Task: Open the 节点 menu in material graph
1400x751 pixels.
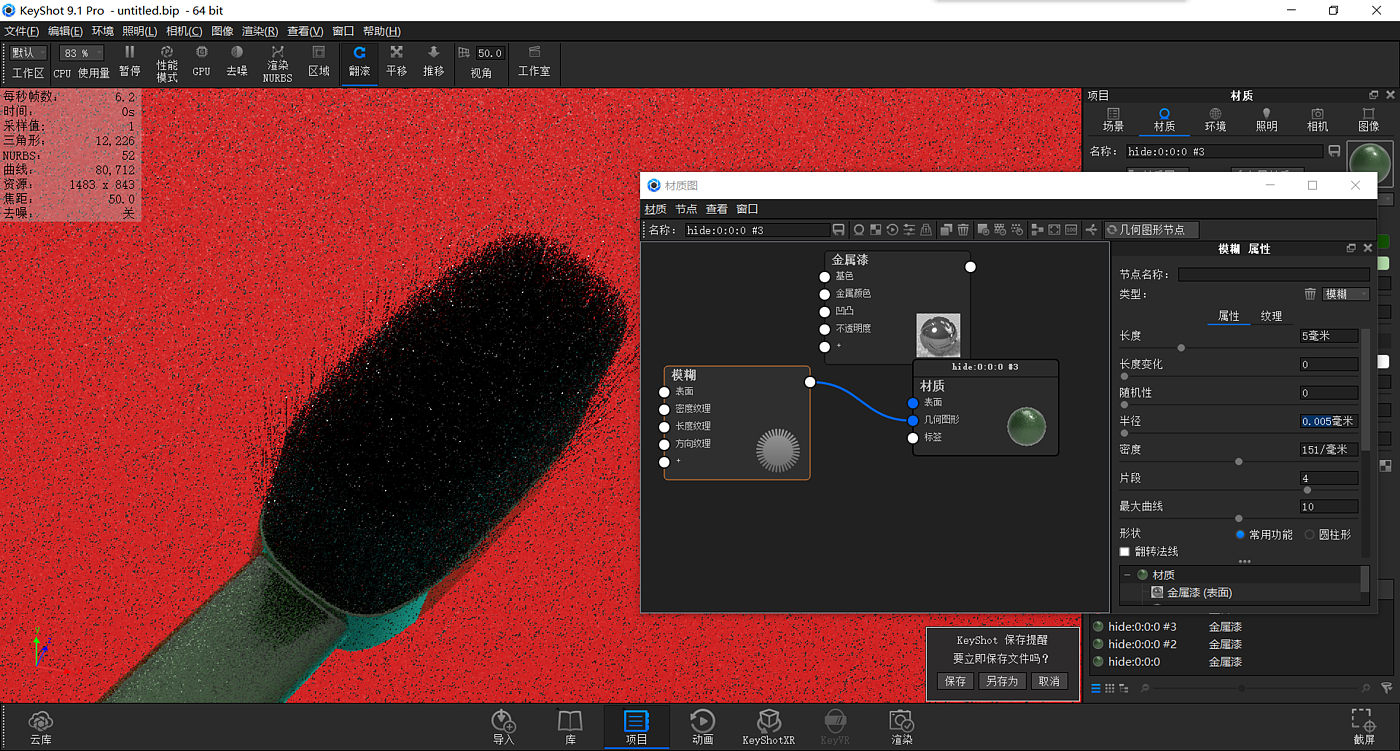Action: tap(686, 209)
